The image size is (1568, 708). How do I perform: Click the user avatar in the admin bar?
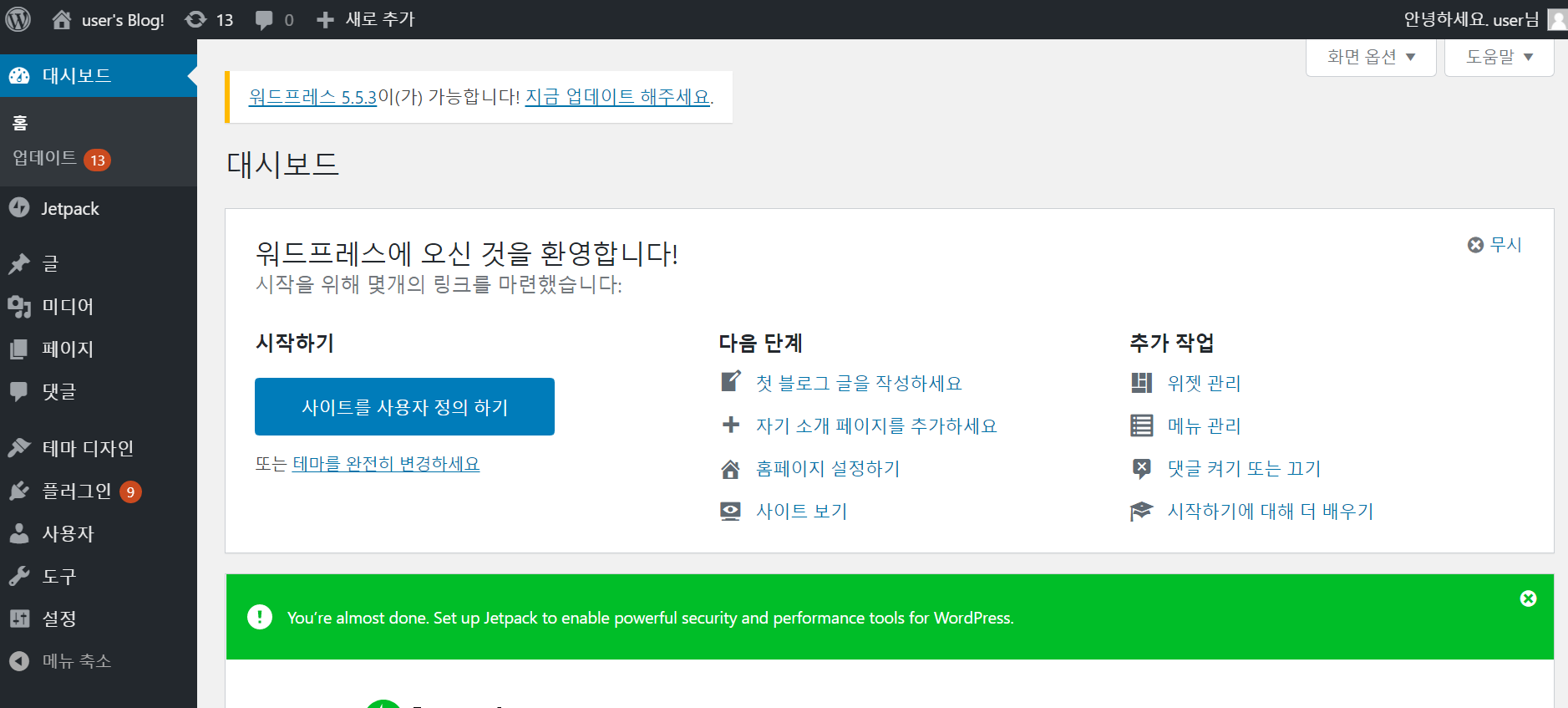[1558, 19]
